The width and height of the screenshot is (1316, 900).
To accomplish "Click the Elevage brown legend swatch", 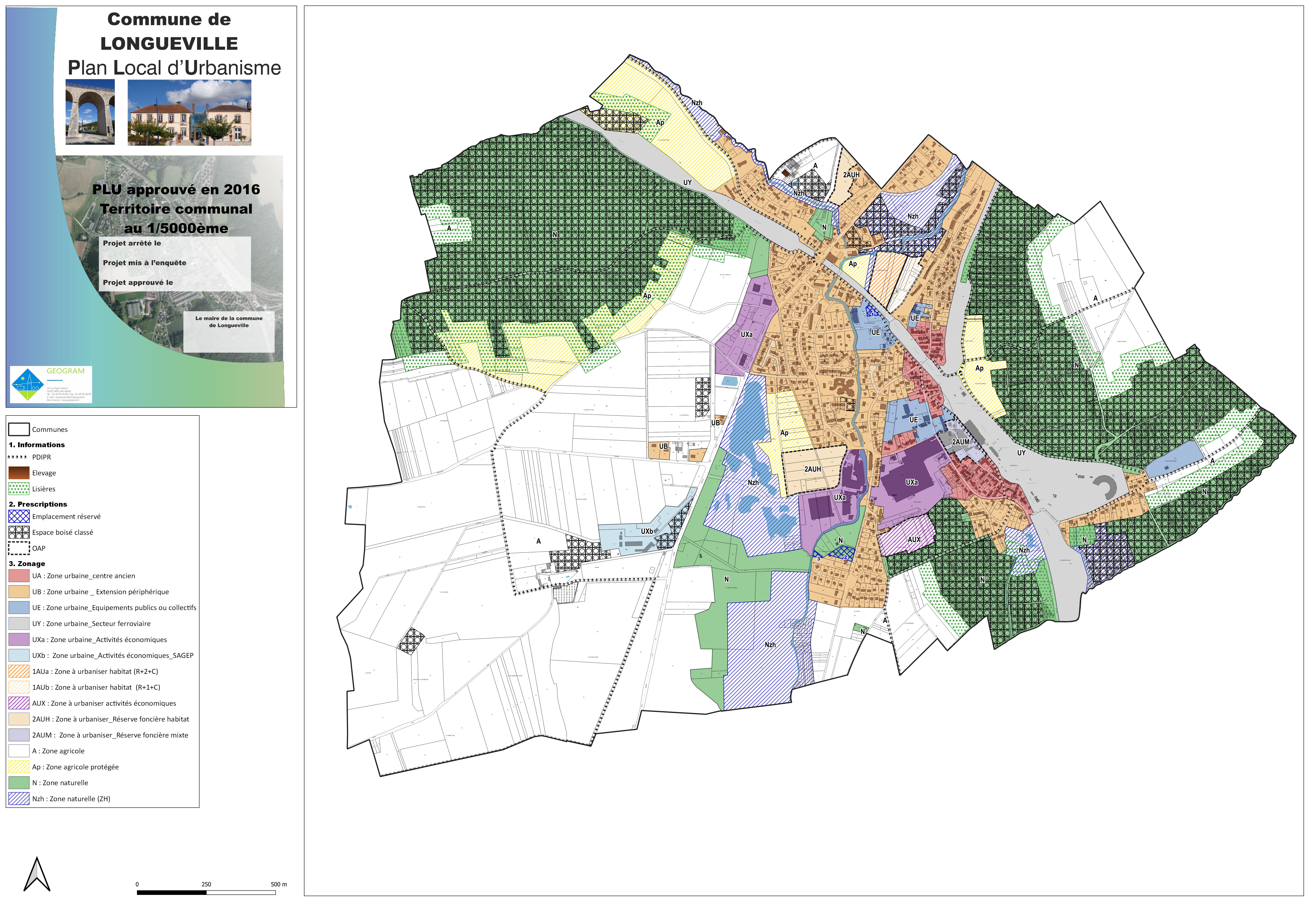I will coord(19,473).
